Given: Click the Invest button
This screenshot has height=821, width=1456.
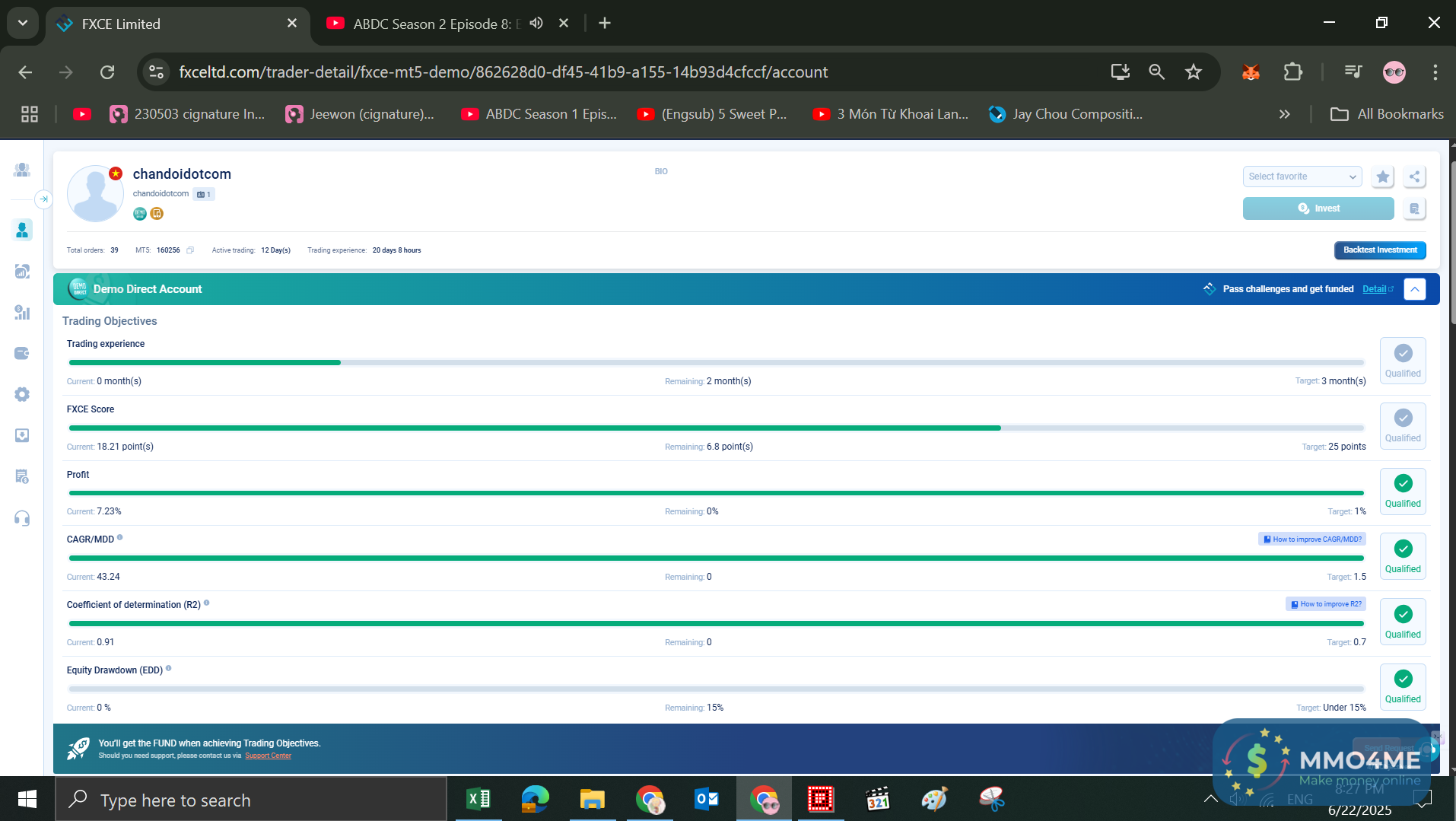Looking at the screenshot, I should (x=1318, y=208).
